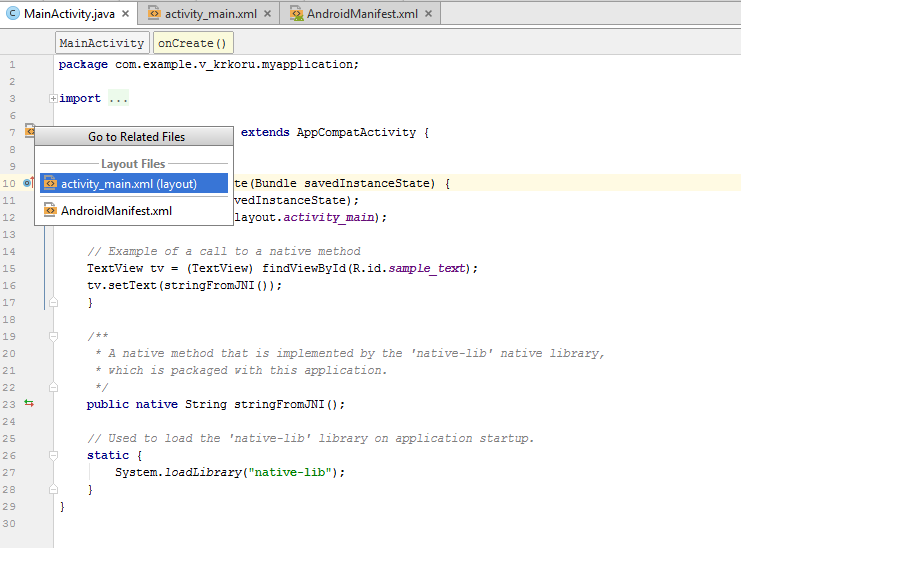900x569 pixels.
Task: Click the fold end marker on line 28
Action: (x=53, y=490)
